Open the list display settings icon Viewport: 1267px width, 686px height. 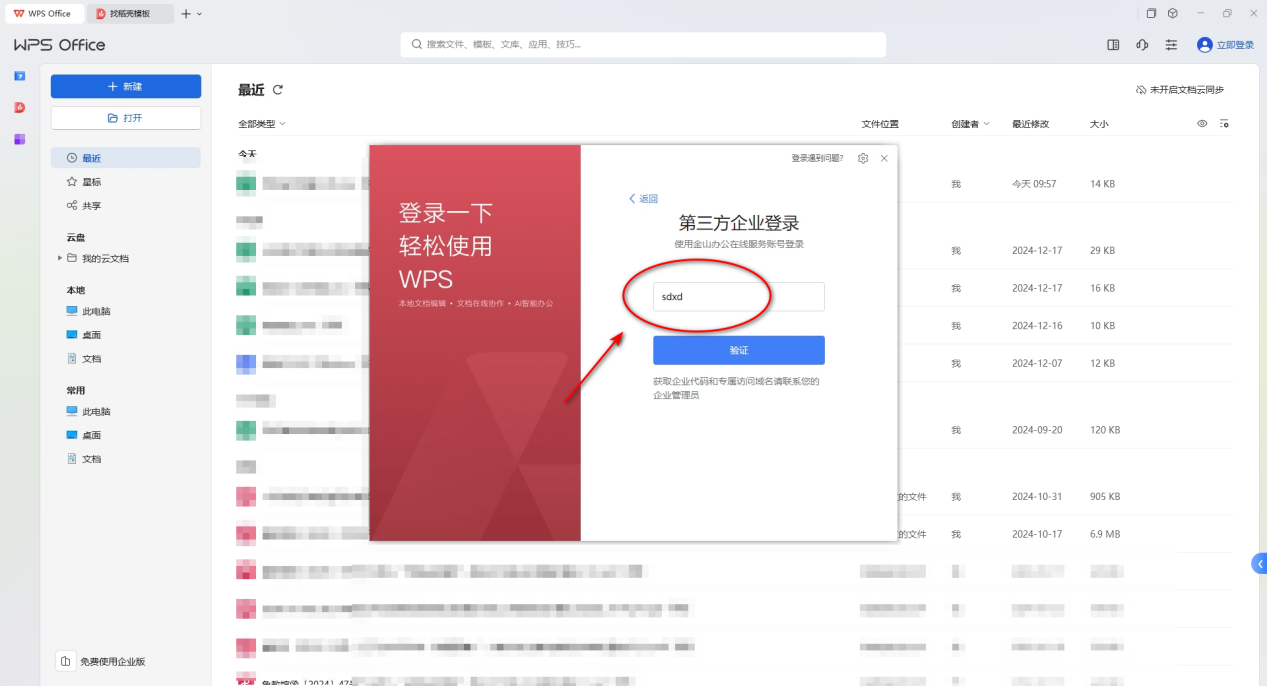[1224, 124]
